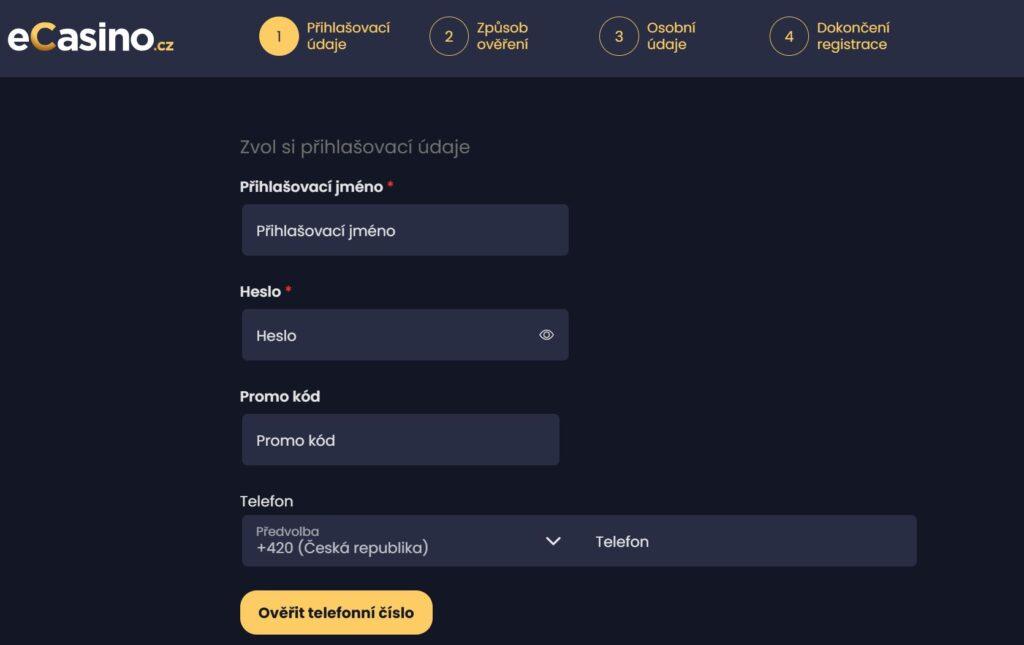Click the Heslo field label
The height and width of the screenshot is (645, 1024).
tap(260, 292)
